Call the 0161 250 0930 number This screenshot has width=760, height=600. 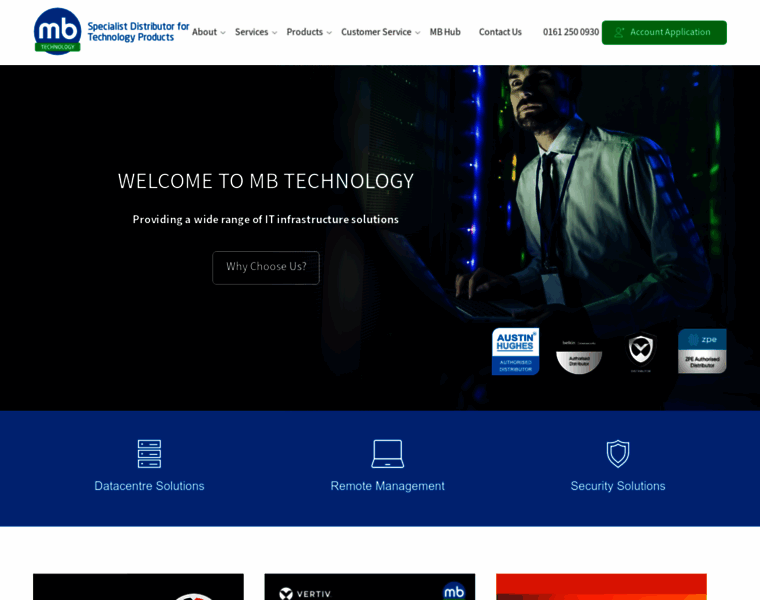coord(571,32)
